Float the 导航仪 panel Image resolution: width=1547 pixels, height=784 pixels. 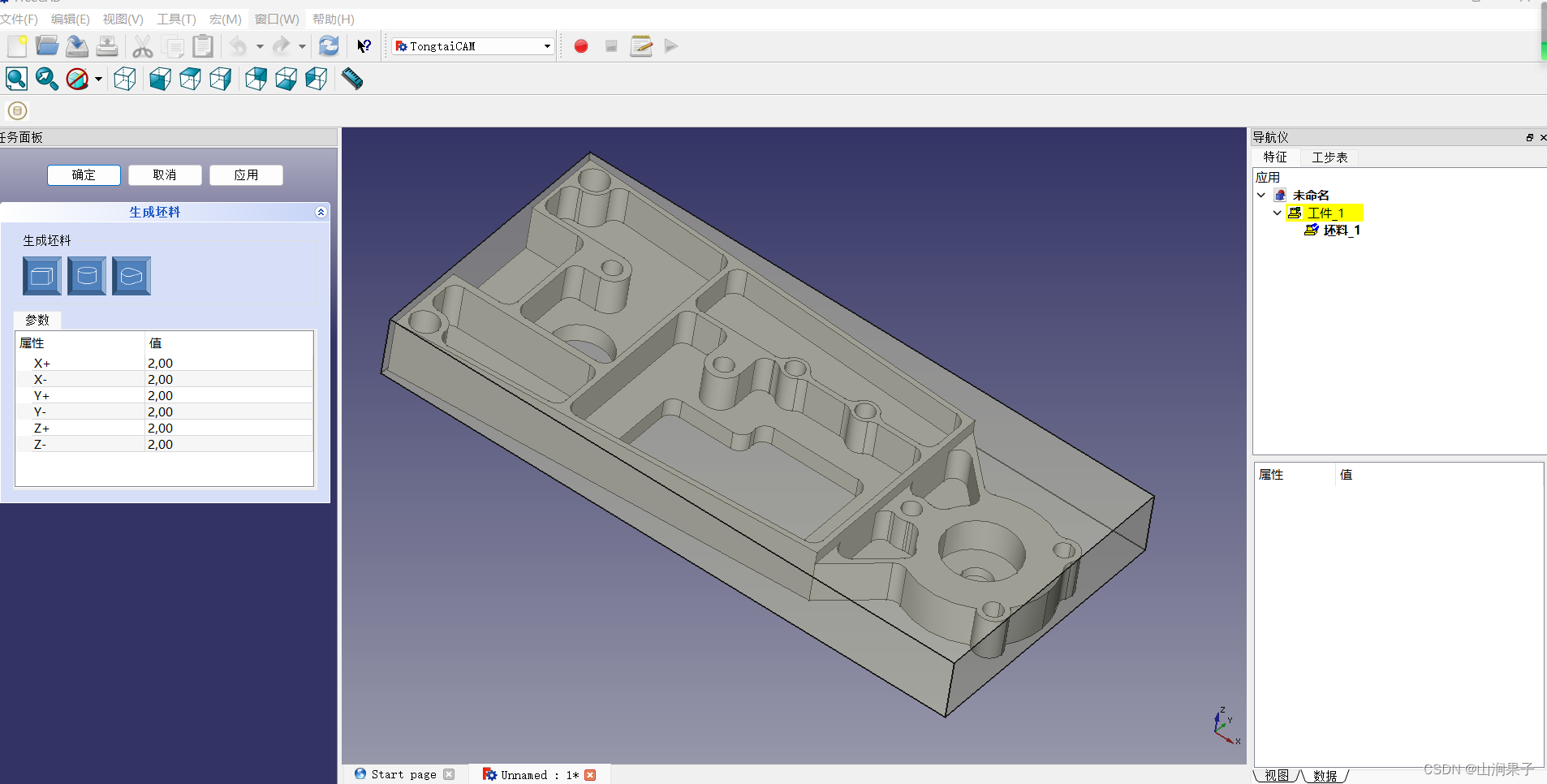[1530, 138]
